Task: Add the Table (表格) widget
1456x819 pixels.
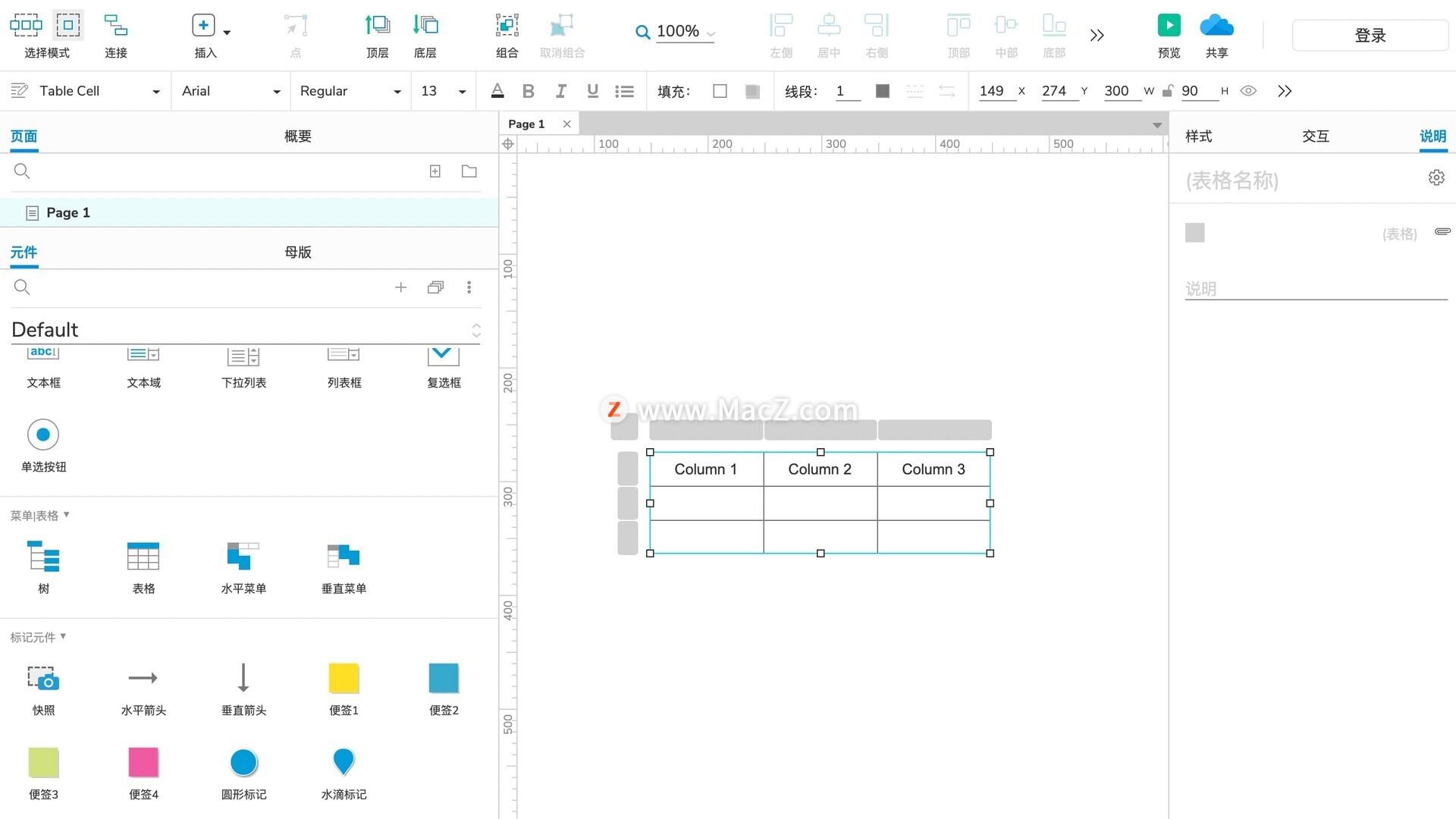Action: click(143, 557)
